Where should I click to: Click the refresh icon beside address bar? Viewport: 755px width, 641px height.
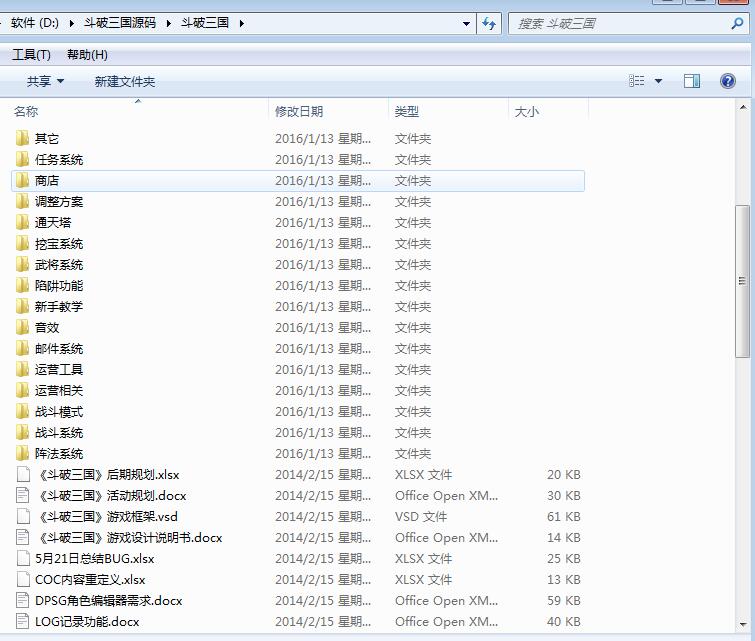(490, 23)
